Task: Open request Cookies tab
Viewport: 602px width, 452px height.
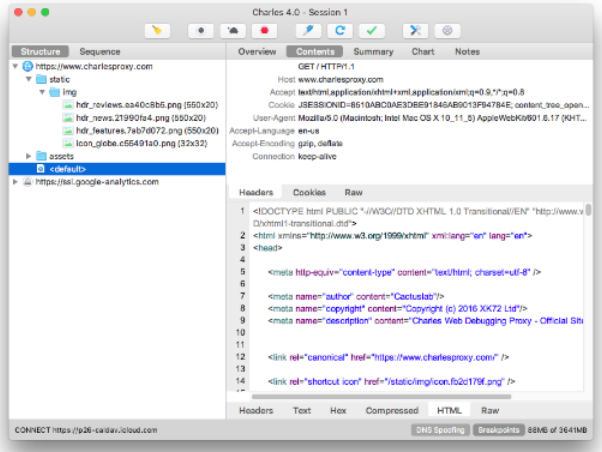Action: point(309,192)
